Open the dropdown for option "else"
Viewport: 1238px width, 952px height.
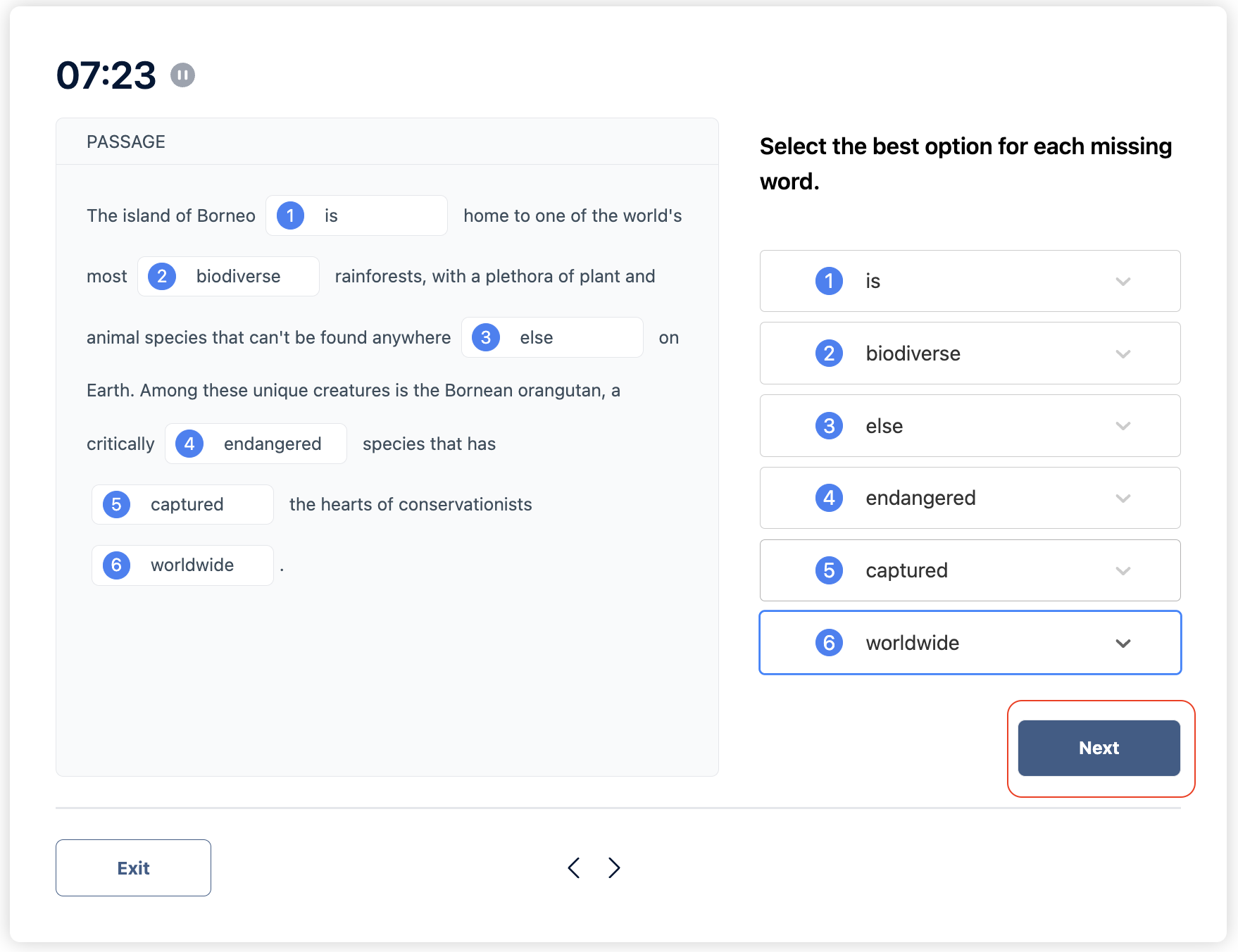[1123, 426]
